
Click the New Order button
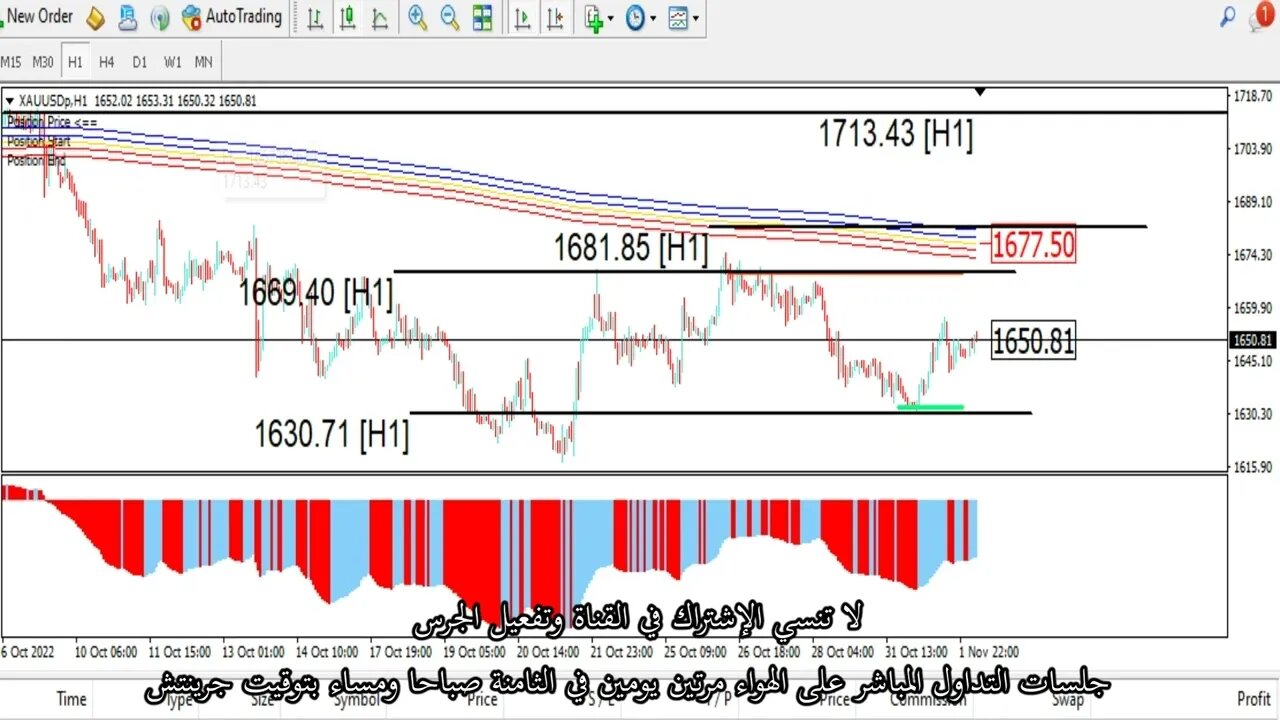click(37, 17)
